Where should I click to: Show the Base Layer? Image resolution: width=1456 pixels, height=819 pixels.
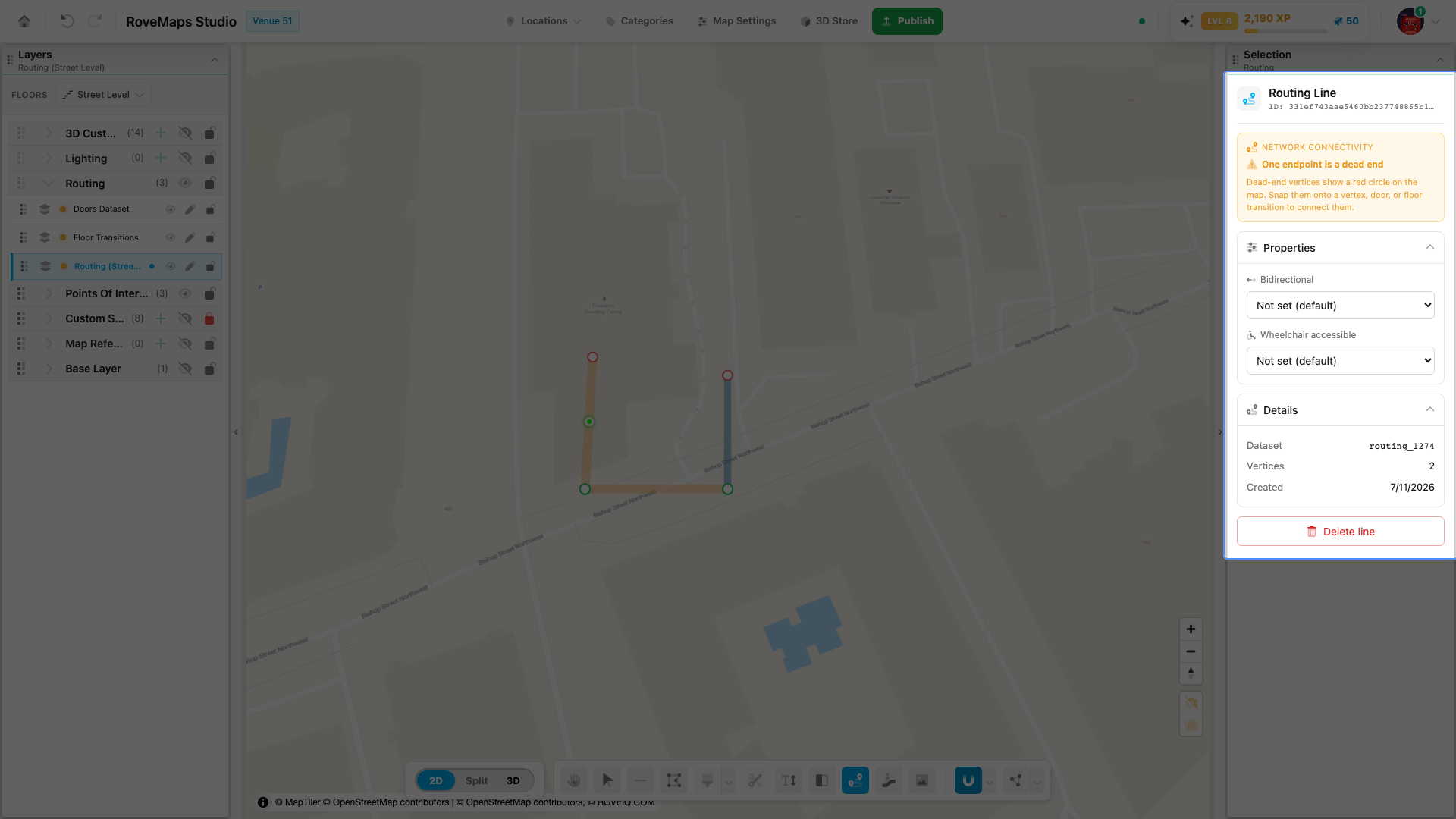pyautogui.click(x=185, y=369)
